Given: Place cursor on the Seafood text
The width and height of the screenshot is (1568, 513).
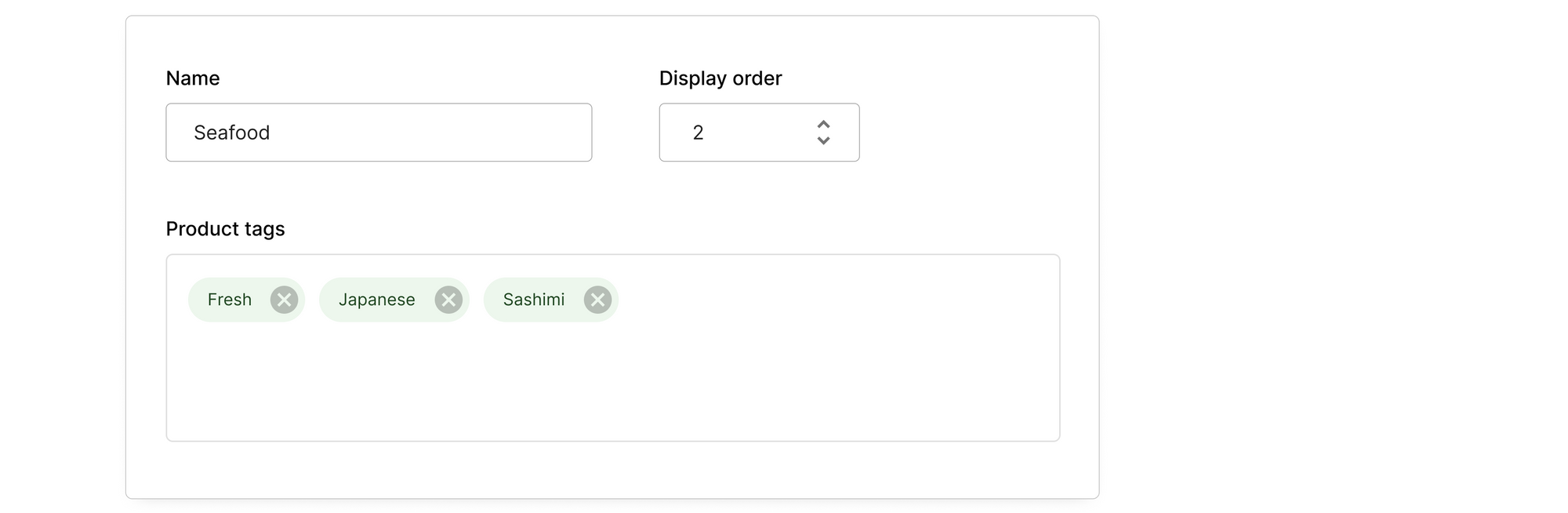Looking at the screenshot, I should (x=232, y=133).
